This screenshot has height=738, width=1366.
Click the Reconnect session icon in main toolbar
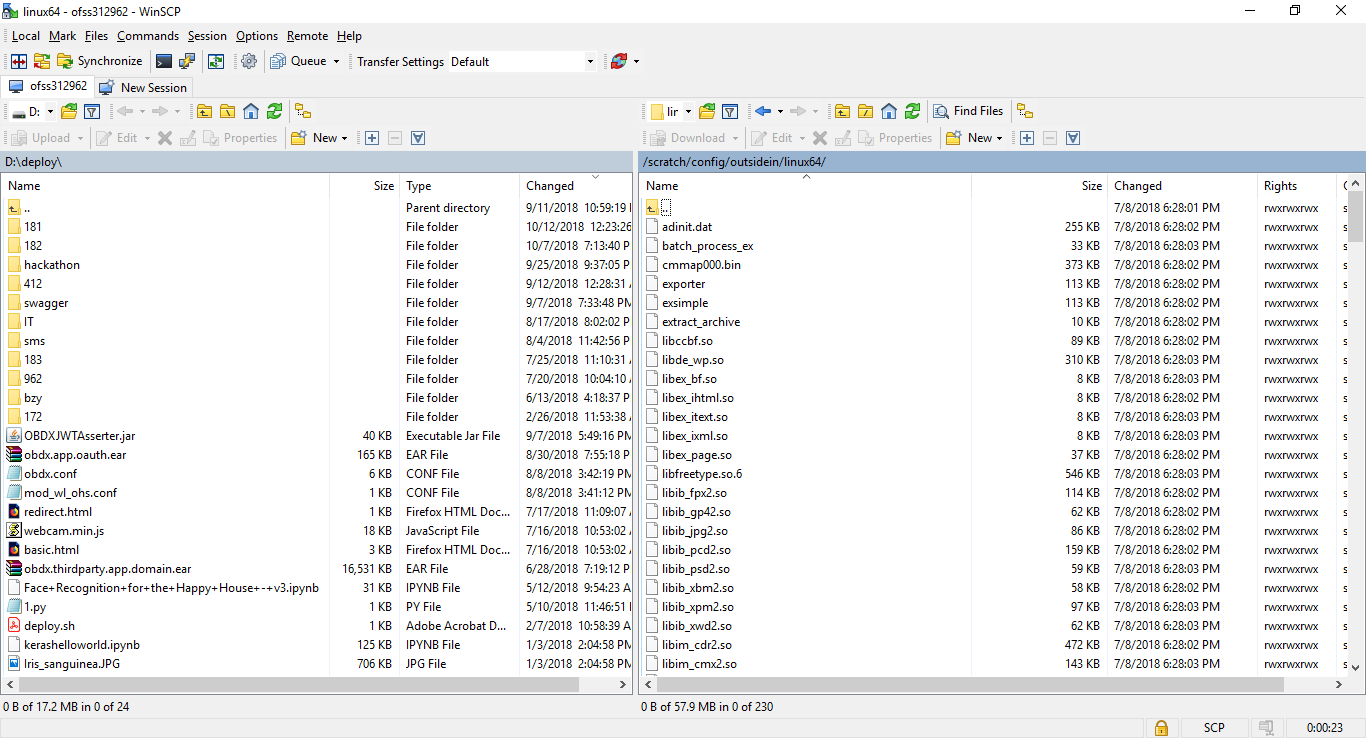(x=619, y=61)
